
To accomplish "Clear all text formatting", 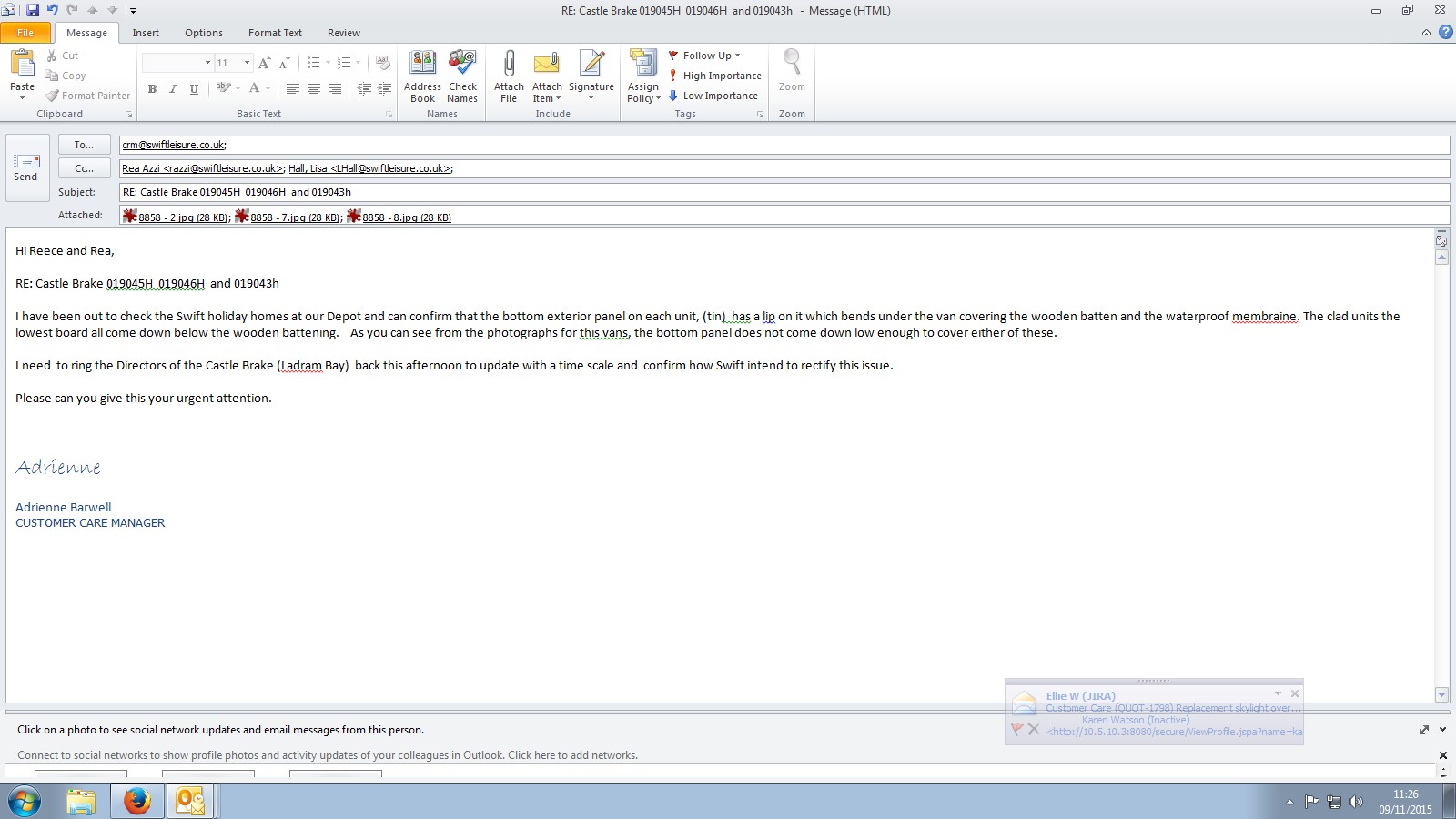I will pos(383,63).
